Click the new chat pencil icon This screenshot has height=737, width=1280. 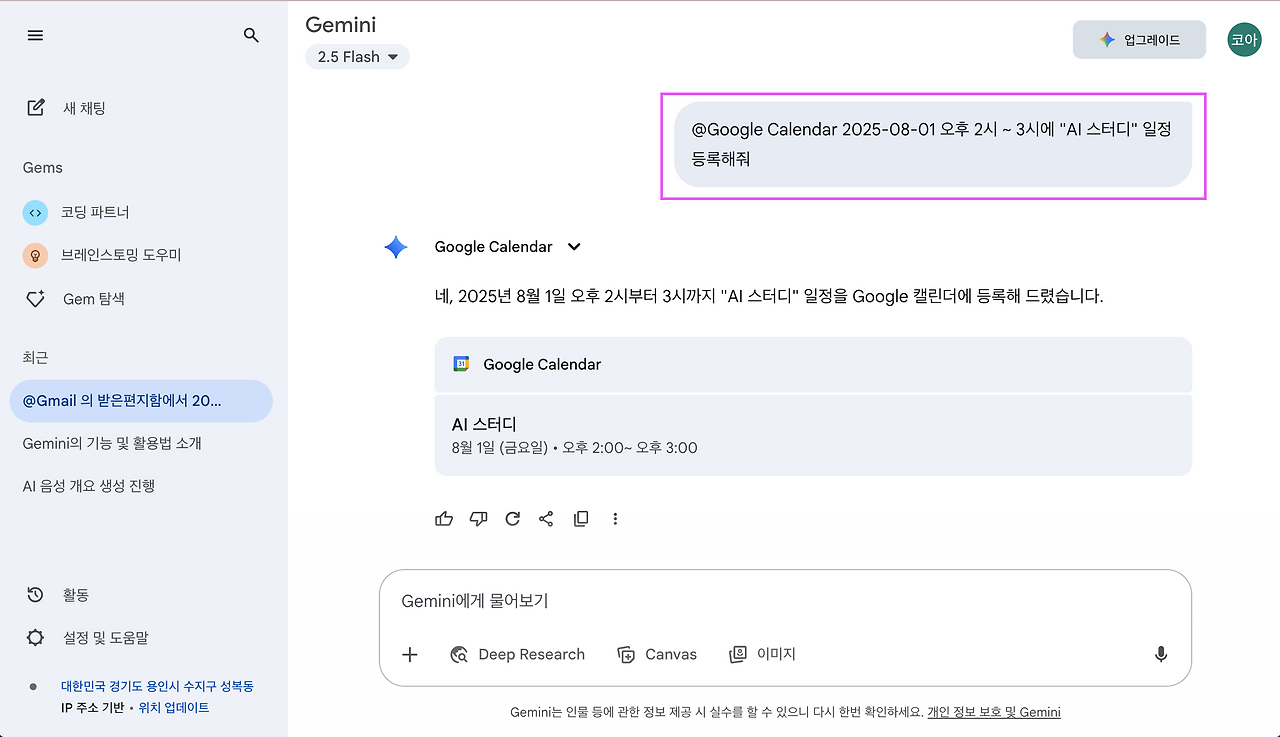36,107
